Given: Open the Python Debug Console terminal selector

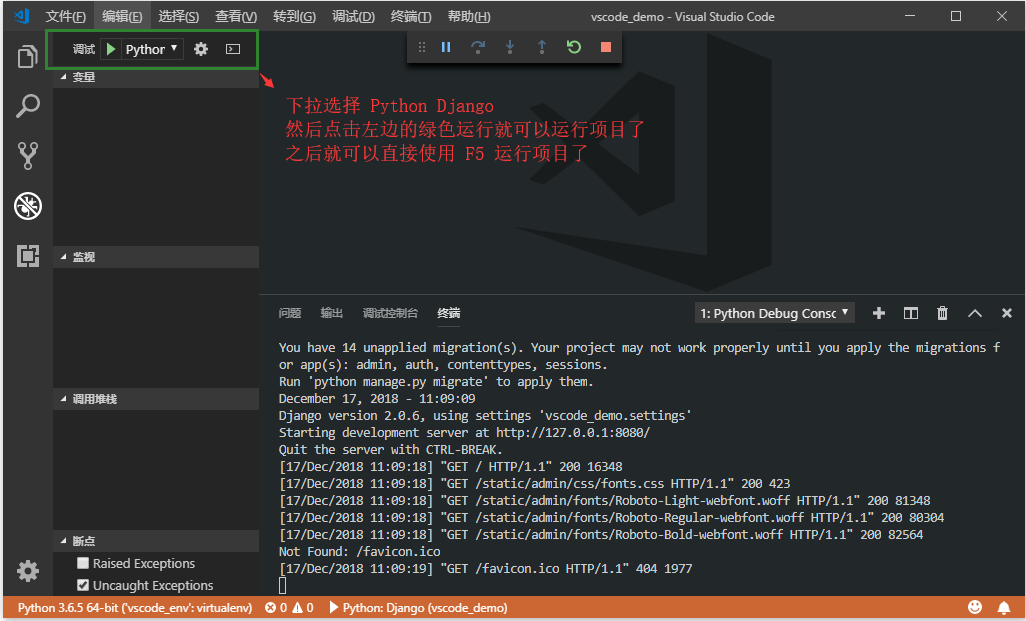Looking at the screenshot, I should (x=775, y=313).
